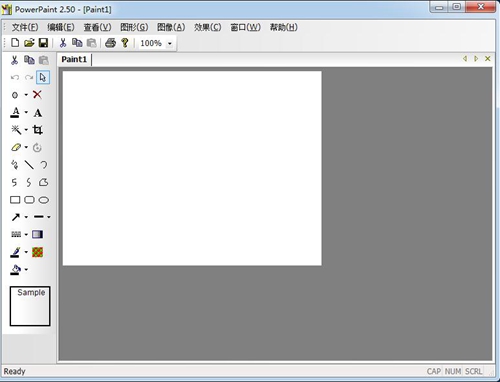Open a file with the folder icon
The image size is (500, 382).
click(x=29, y=43)
